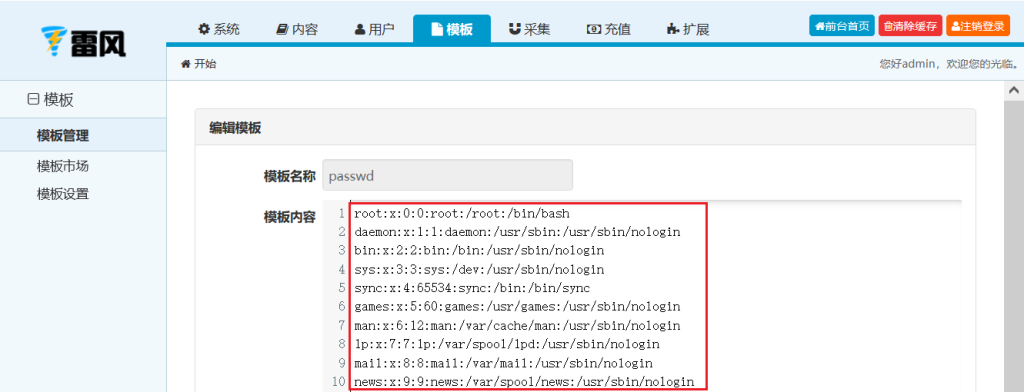Click the games:x:5:60 line in editor
Screen dimensions: 1024x392
[x=517, y=306]
